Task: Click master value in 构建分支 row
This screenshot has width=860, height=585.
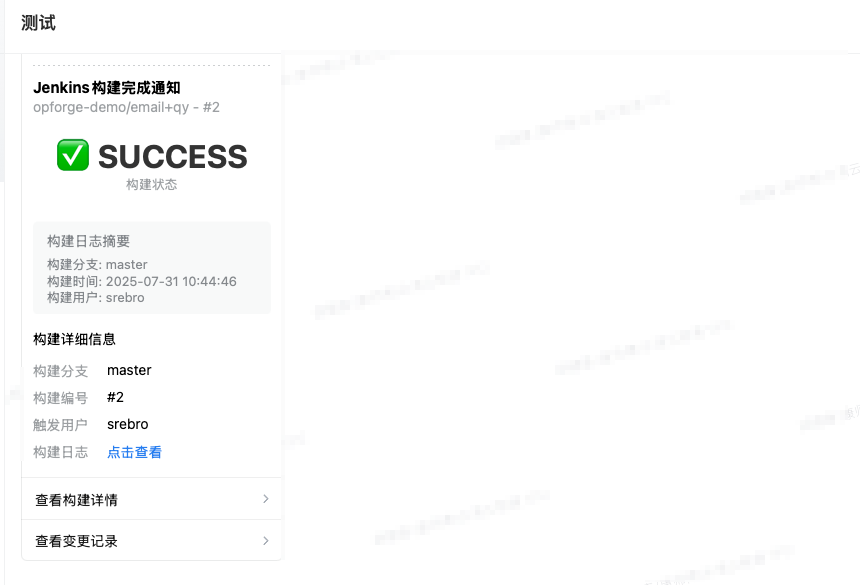Action: 129,370
